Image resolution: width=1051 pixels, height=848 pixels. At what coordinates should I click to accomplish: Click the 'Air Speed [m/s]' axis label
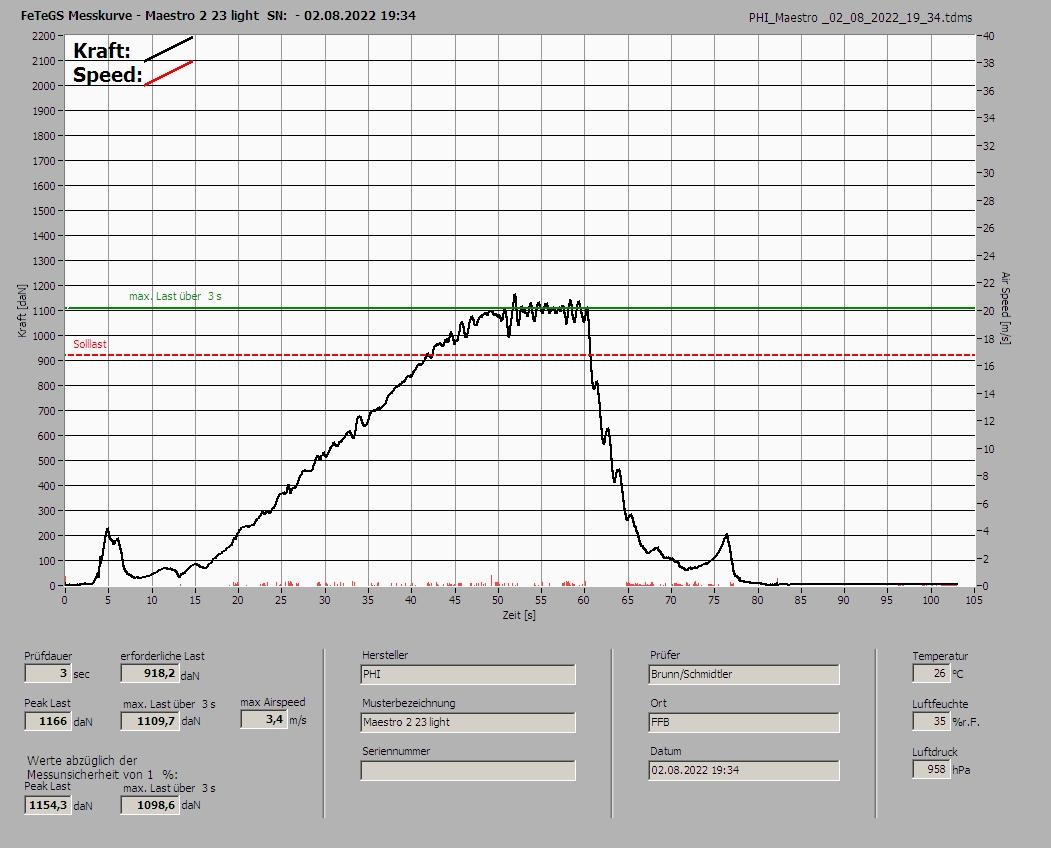coord(1005,308)
